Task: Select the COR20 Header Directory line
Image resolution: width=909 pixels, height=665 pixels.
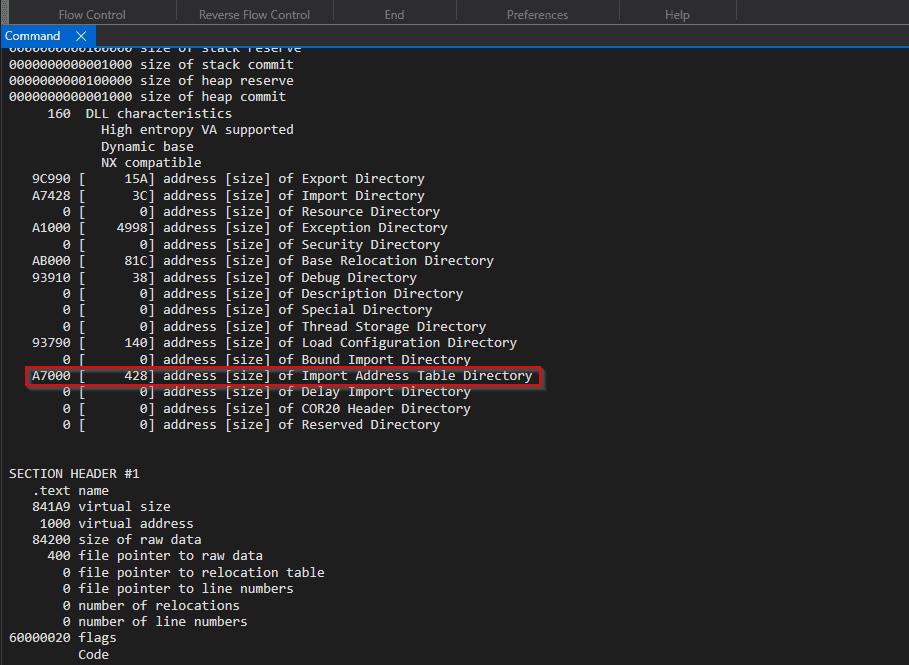Action: click(x=267, y=409)
